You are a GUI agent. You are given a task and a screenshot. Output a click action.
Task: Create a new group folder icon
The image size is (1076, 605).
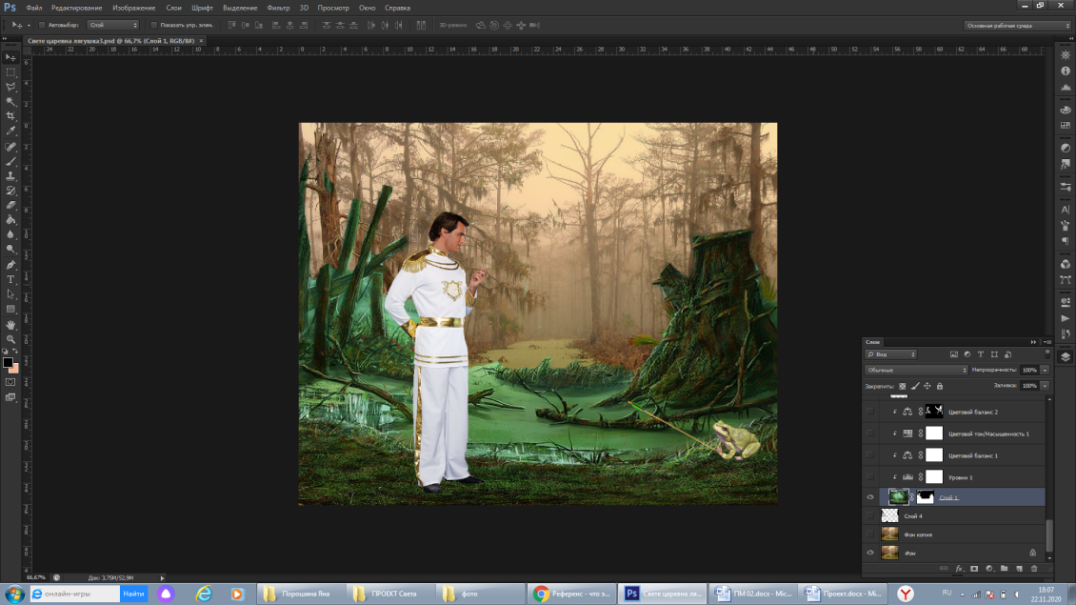tap(1004, 569)
